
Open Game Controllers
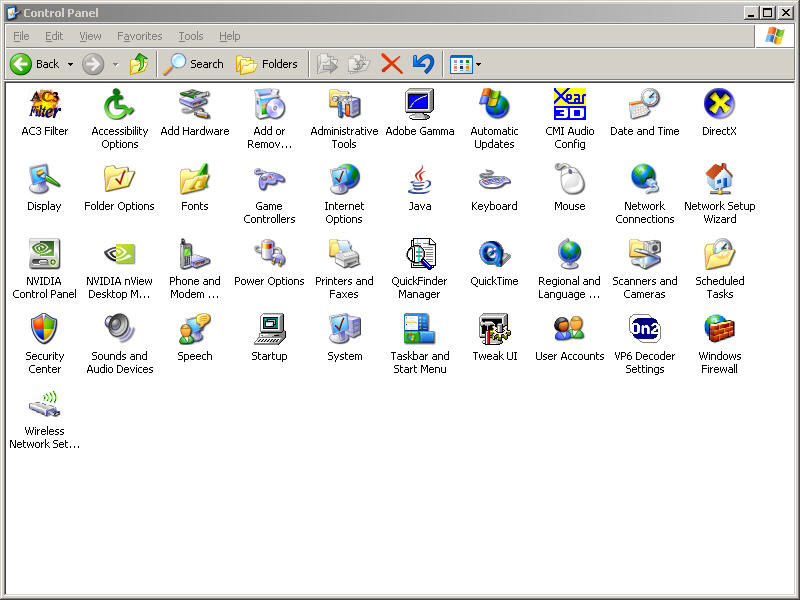click(x=269, y=194)
